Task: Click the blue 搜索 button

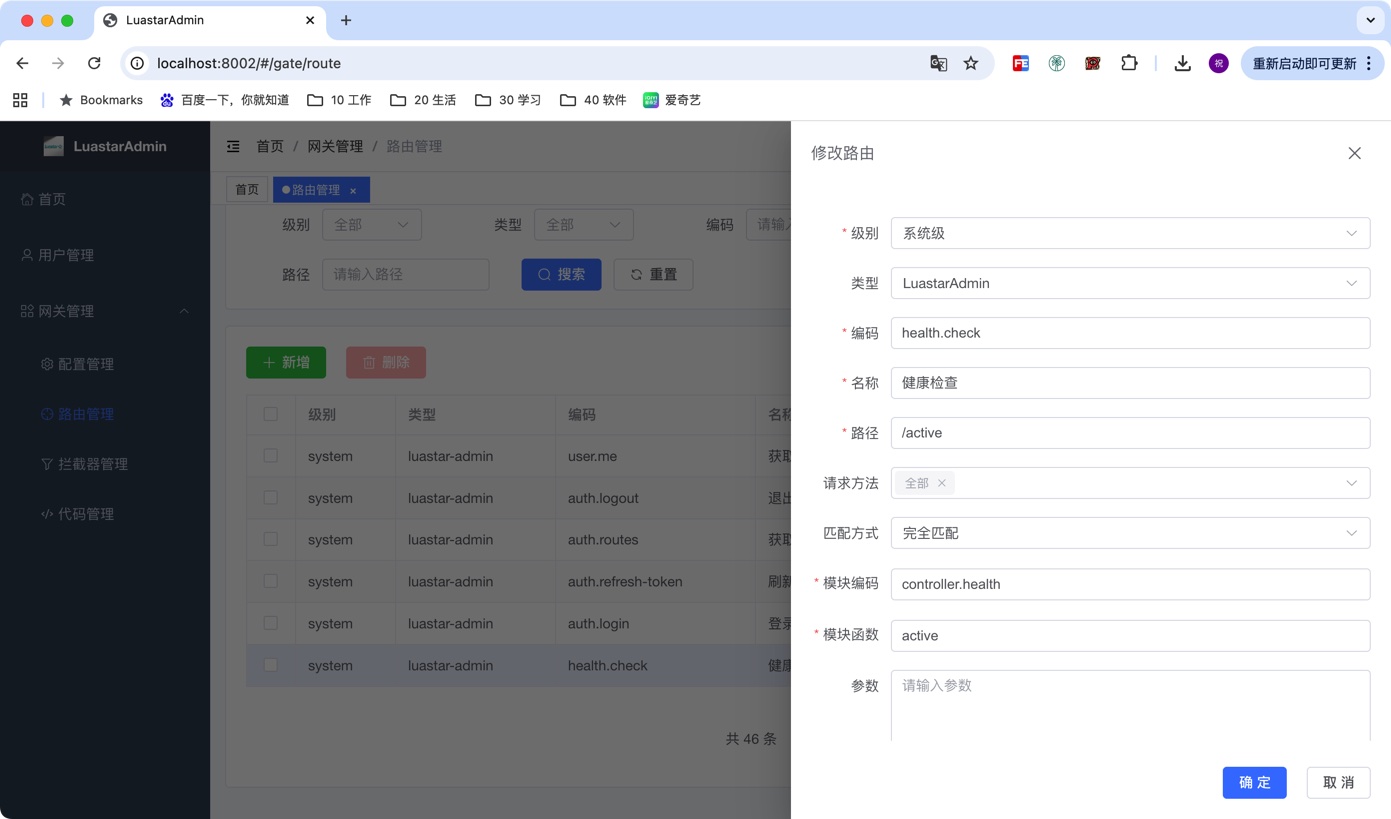Action: pyautogui.click(x=561, y=274)
